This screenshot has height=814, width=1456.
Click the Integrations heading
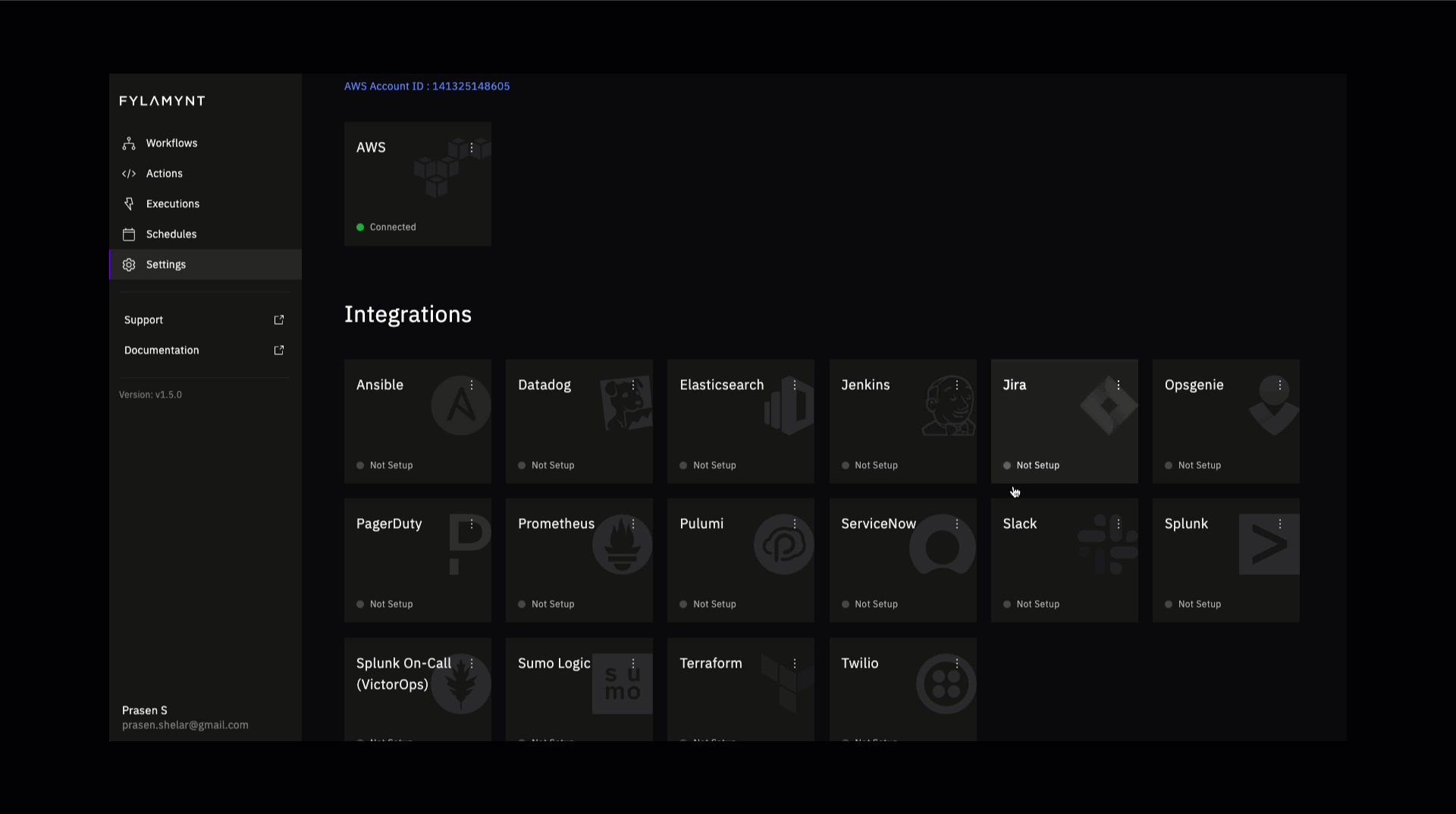(x=408, y=315)
